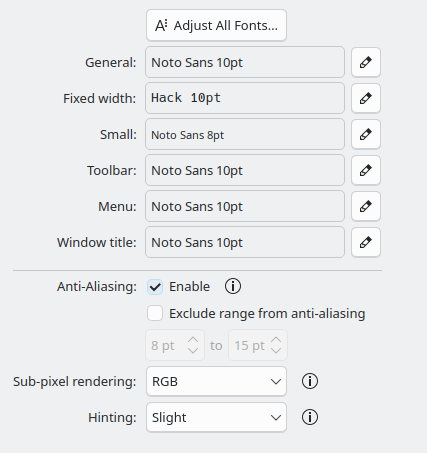Edit the Menu font pencil icon
This screenshot has height=453, width=427.
366,206
